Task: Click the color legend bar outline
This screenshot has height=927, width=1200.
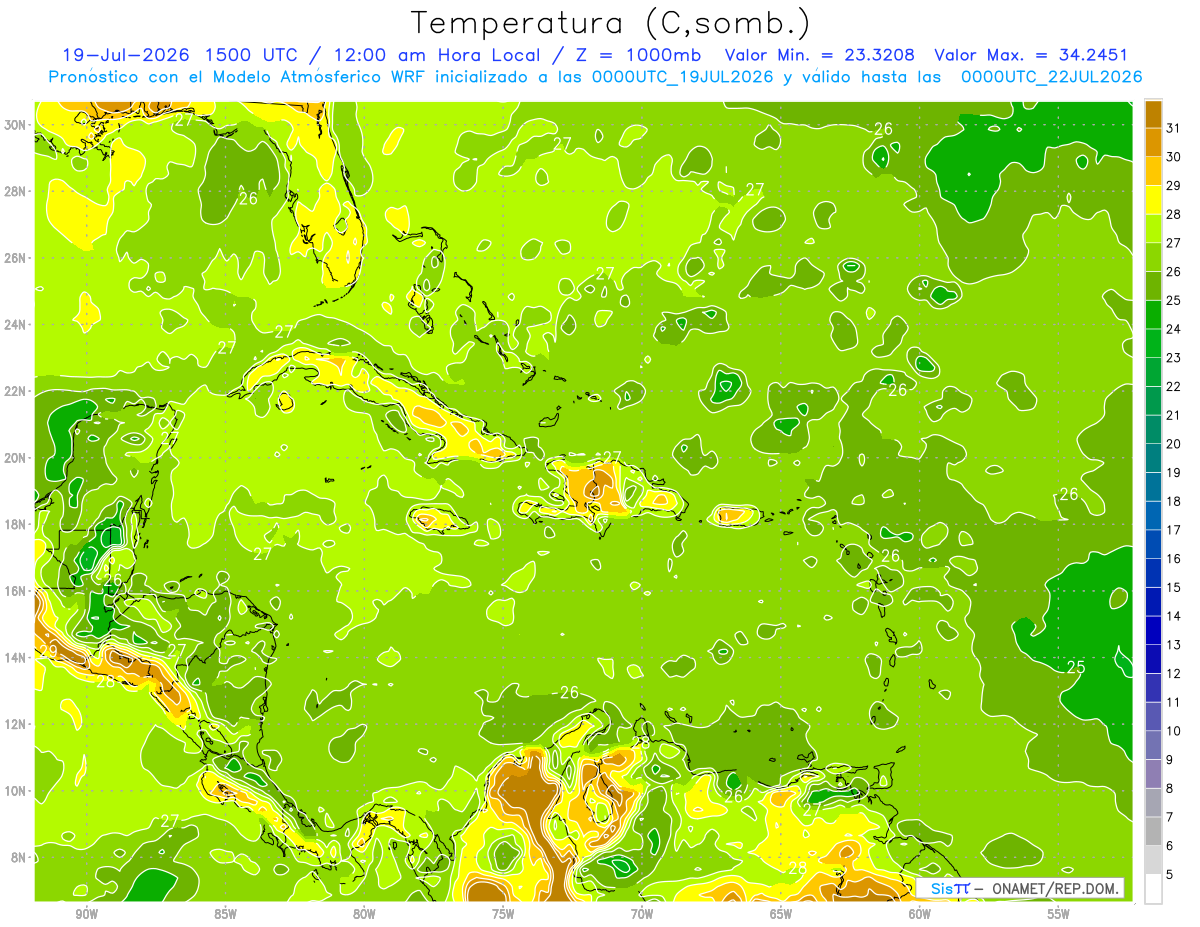Action: tap(1153, 502)
